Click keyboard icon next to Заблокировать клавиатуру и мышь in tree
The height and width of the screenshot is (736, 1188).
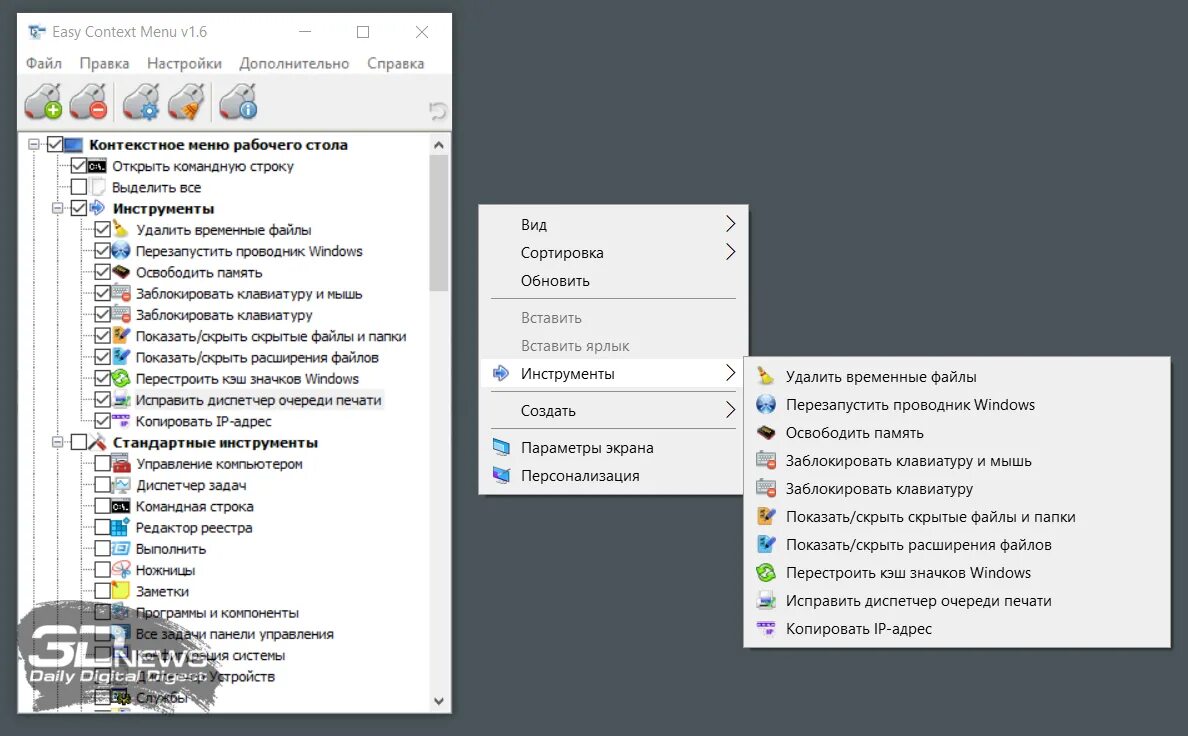pos(121,293)
